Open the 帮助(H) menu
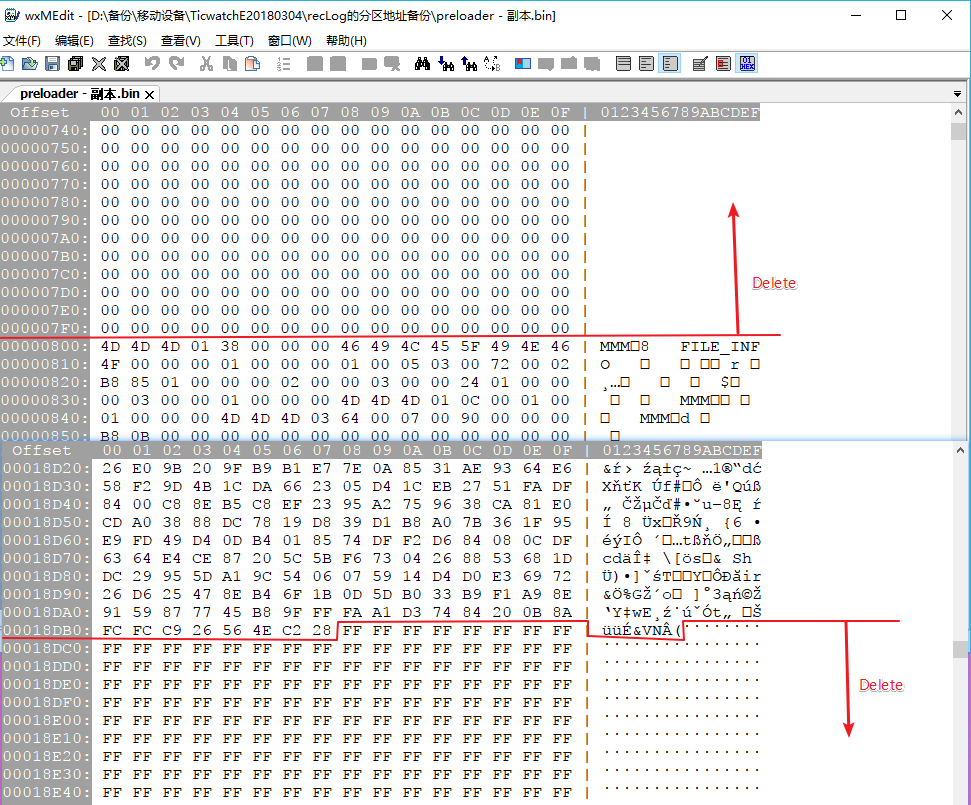 tap(346, 41)
